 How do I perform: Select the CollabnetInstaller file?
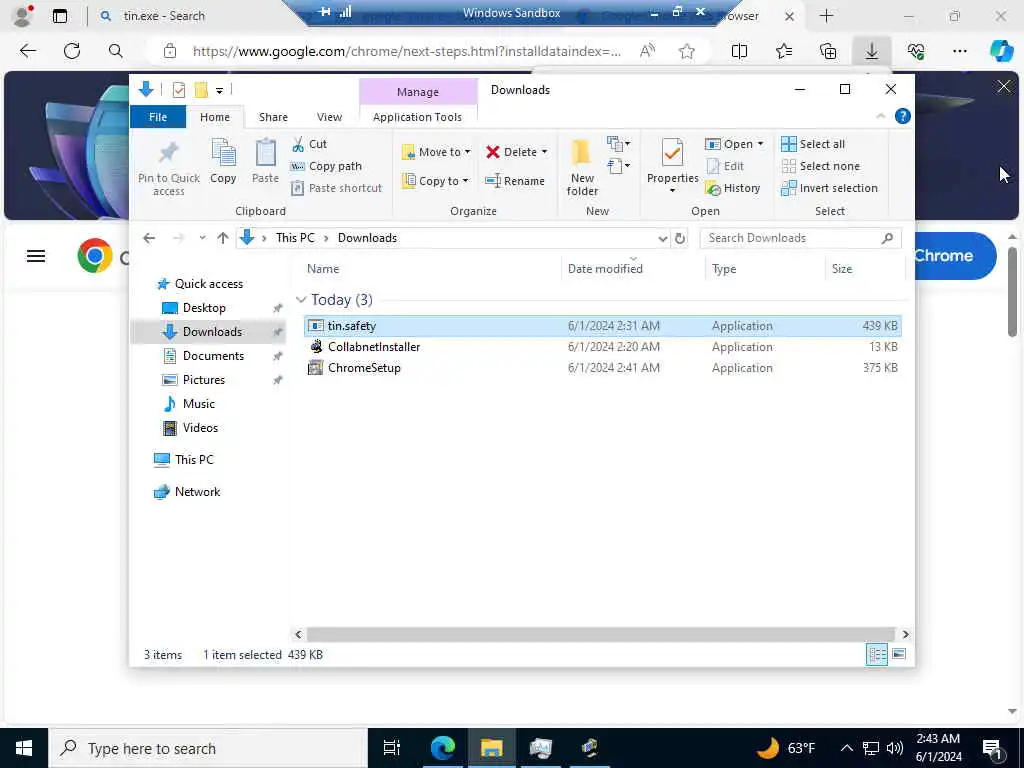tap(603, 347)
